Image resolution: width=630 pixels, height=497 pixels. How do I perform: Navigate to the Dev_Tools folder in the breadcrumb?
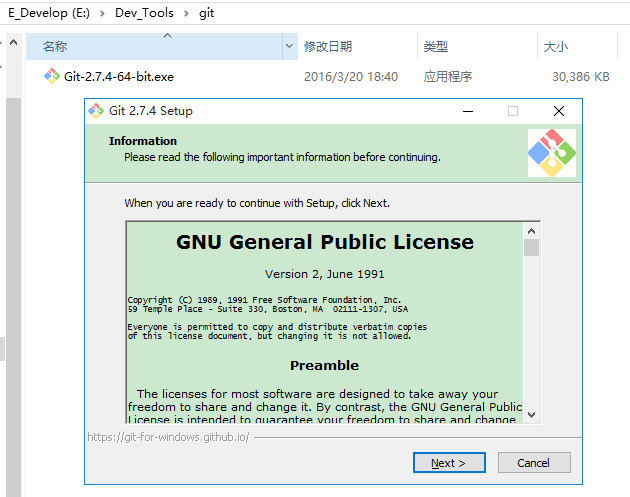144,13
